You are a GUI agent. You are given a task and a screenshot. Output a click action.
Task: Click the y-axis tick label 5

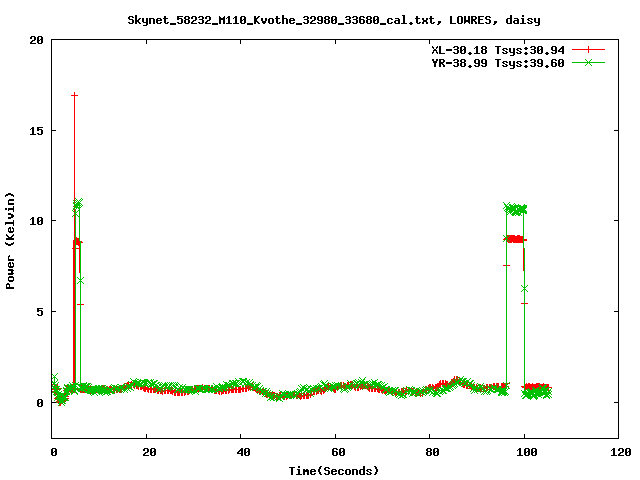click(40, 312)
